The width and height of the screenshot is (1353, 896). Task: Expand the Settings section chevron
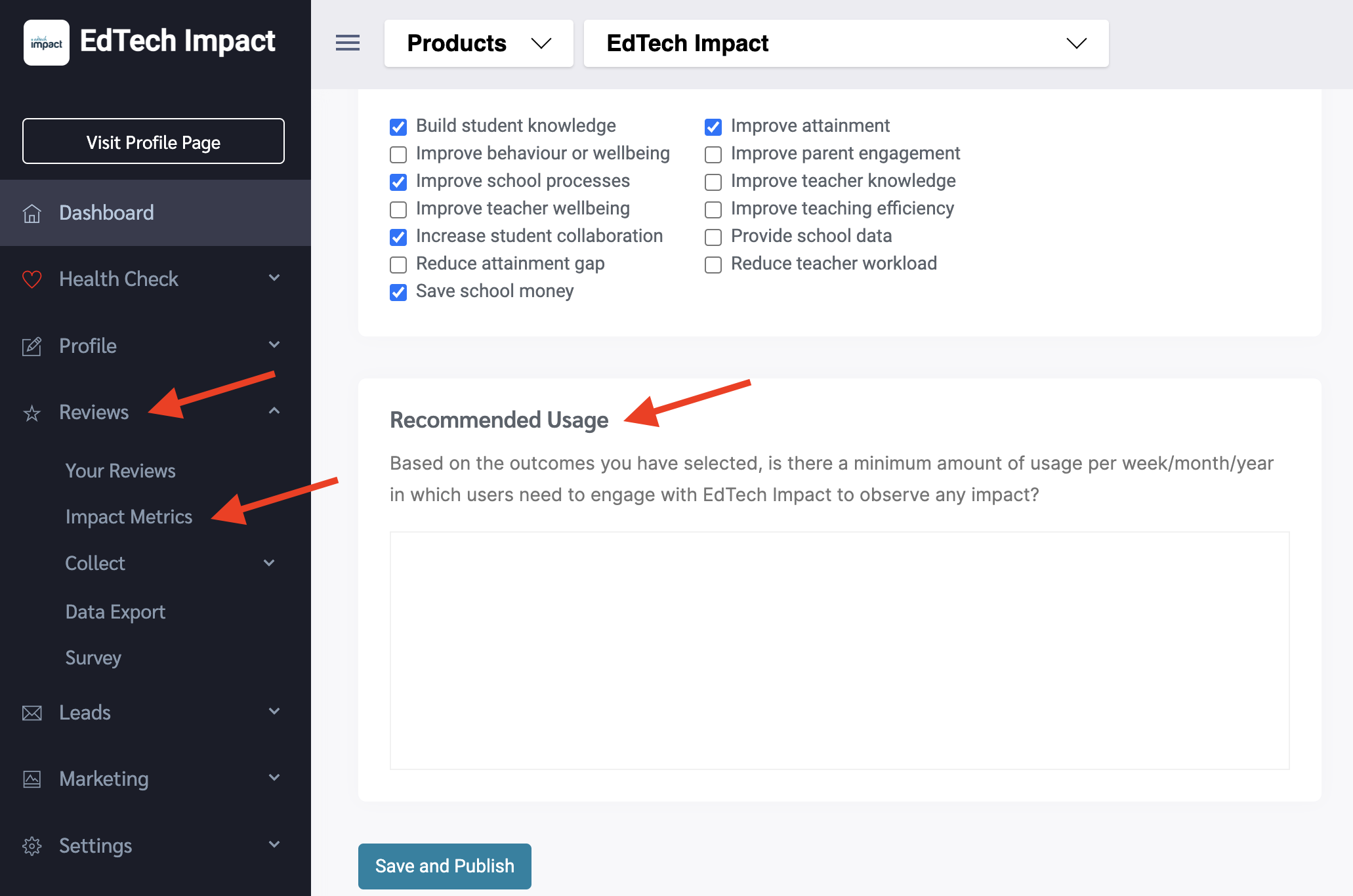pyautogui.click(x=274, y=845)
